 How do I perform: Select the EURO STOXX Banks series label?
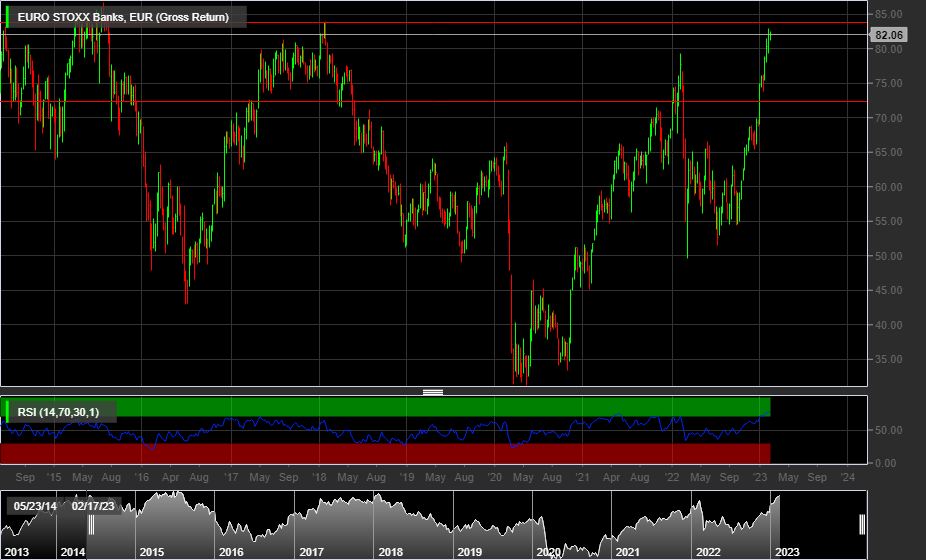pos(123,17)
